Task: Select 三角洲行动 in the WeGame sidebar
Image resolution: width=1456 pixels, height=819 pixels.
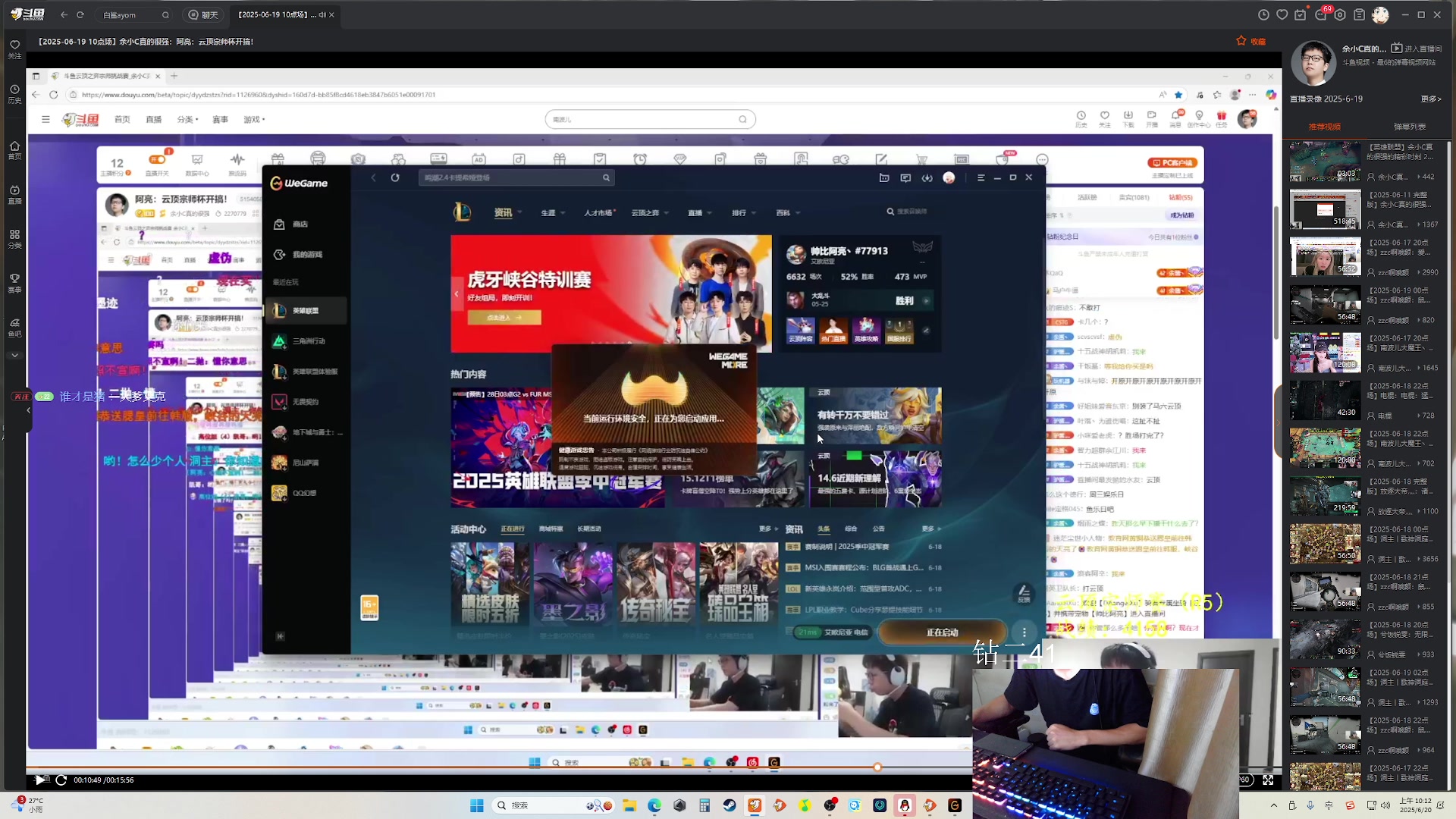Action: coord(306,341)
